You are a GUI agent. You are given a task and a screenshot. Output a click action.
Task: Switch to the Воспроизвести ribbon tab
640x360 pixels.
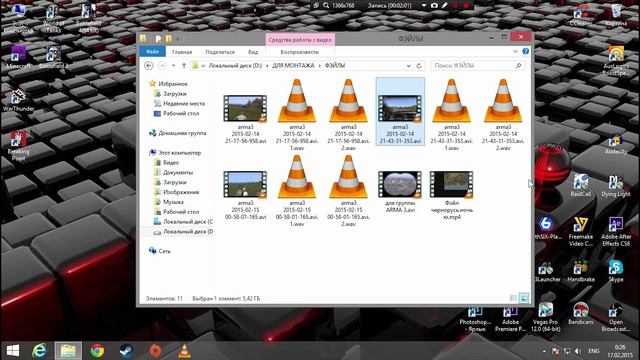(300, 52)
